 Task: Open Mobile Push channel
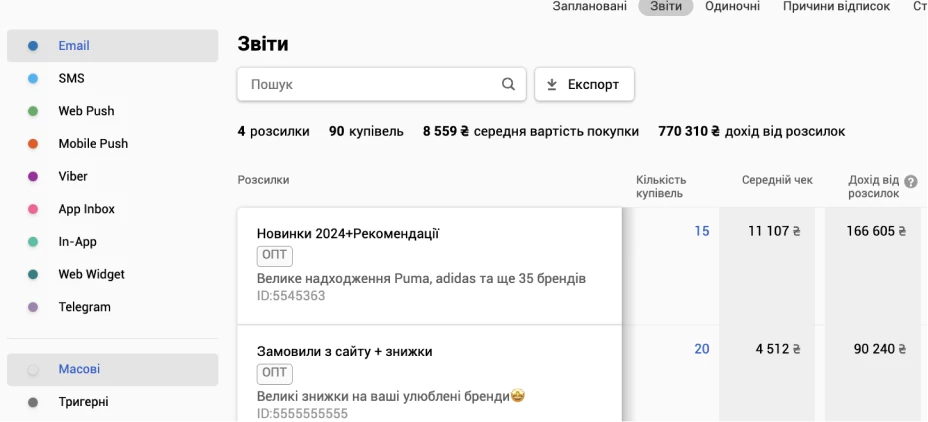[x=93, y=144]
